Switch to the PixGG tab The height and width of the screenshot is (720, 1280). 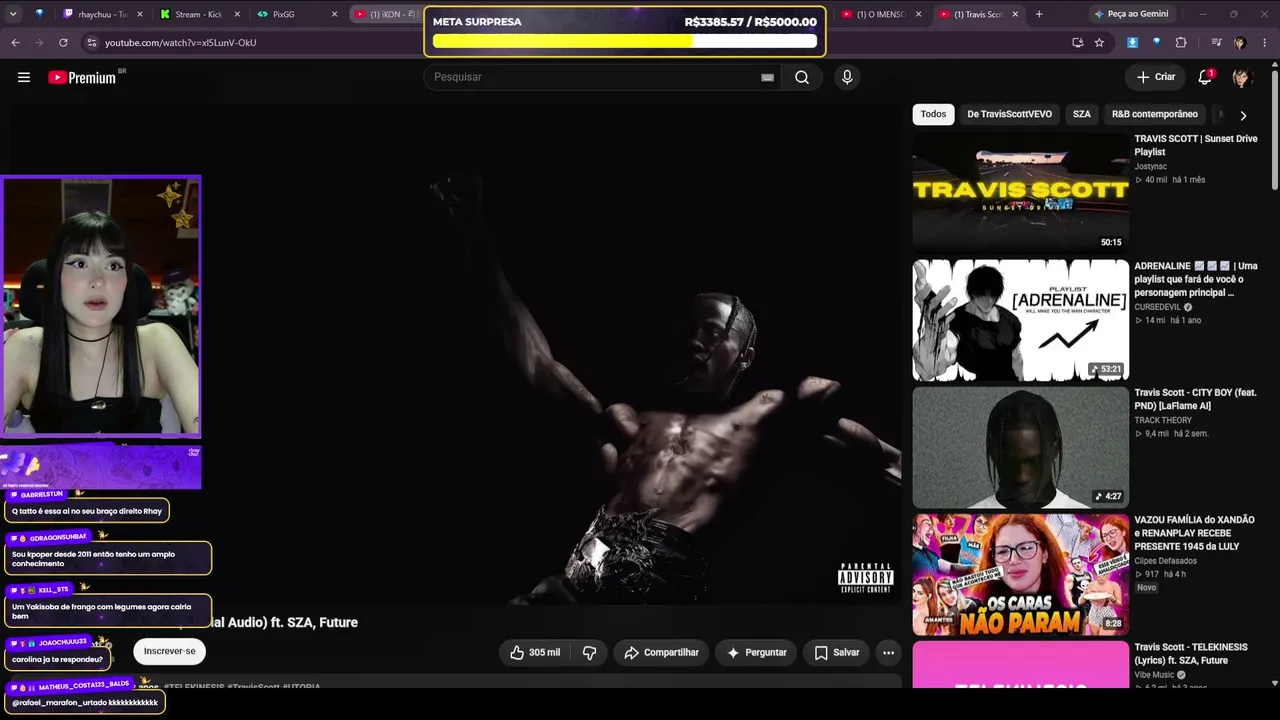point(296,14)
